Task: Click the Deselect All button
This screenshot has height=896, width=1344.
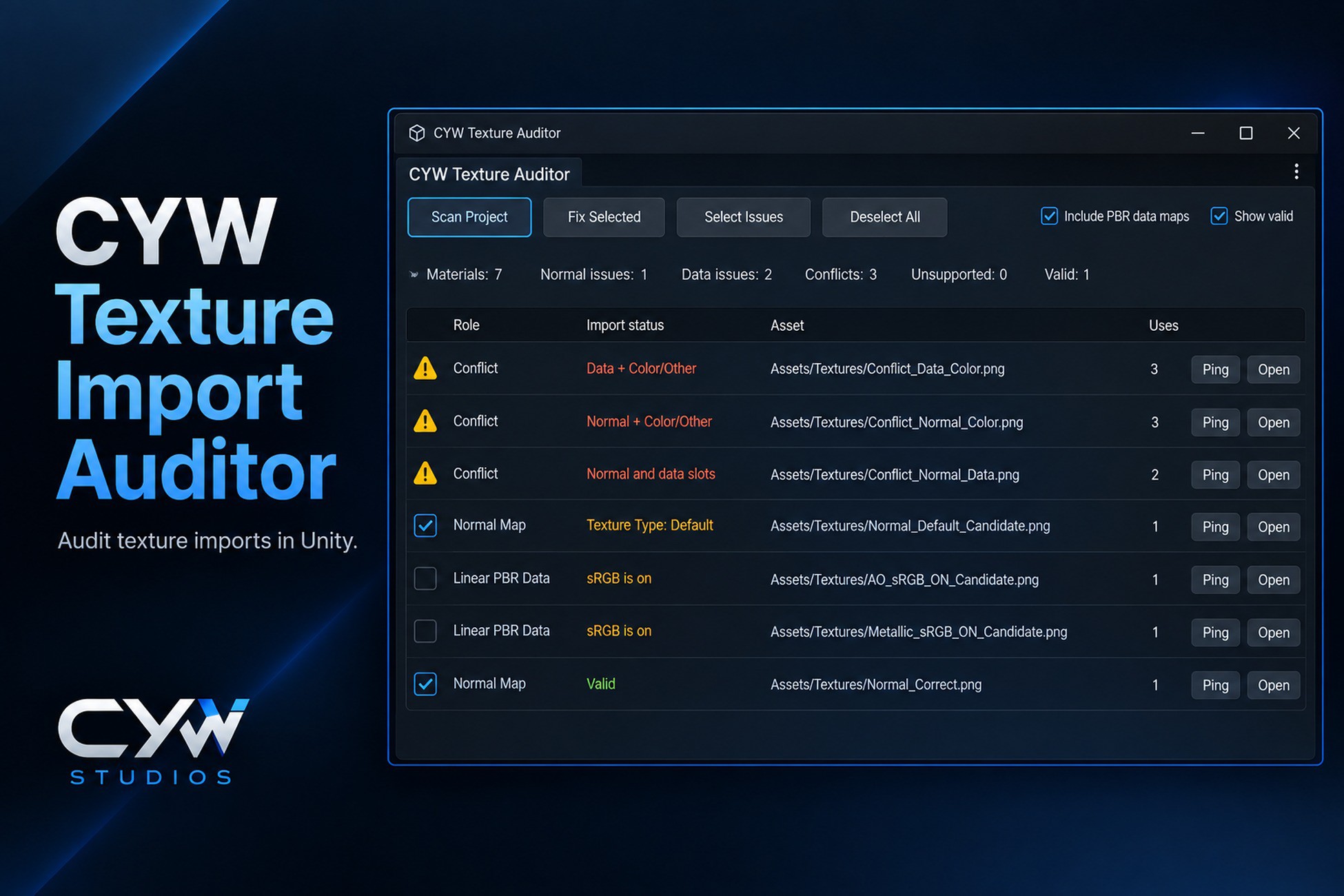Action: (x=885, y=217)
